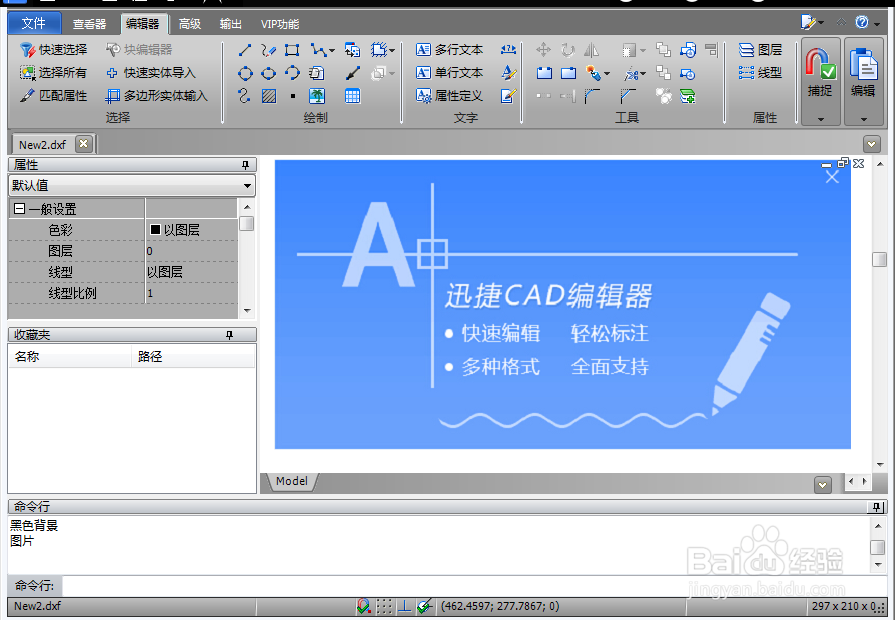Insert a raster image with palm-tree icon
895x620 pixels.
coord(317,96)
